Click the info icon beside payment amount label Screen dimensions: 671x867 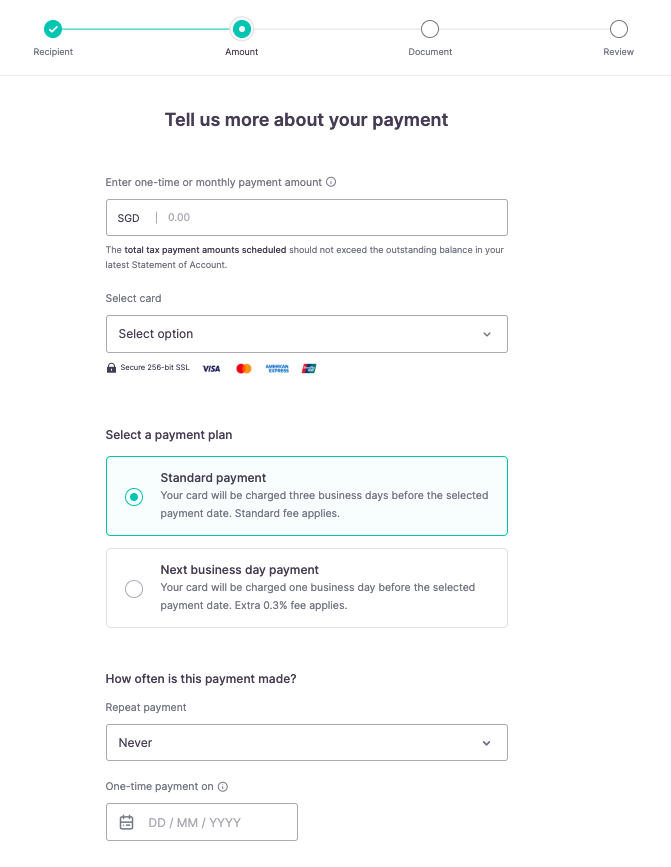(331, 182)
